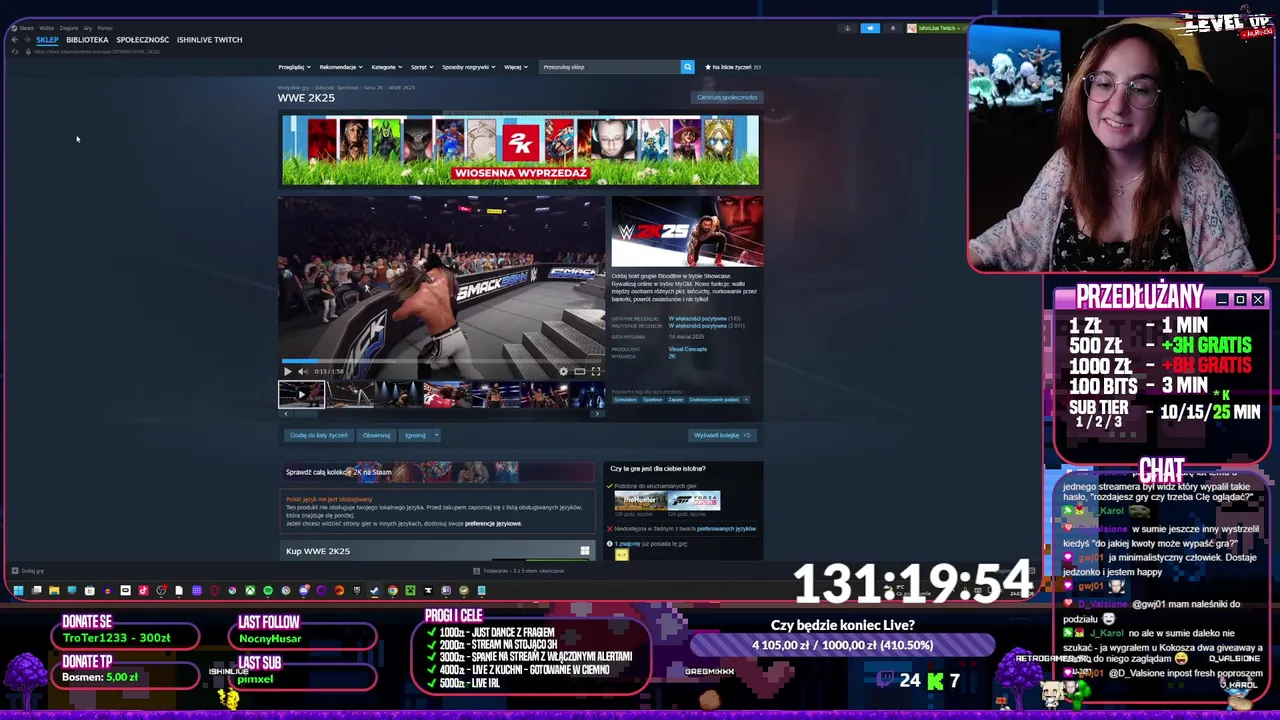
Task: Click Wyświetl kolejkę button
Action: 722,435
